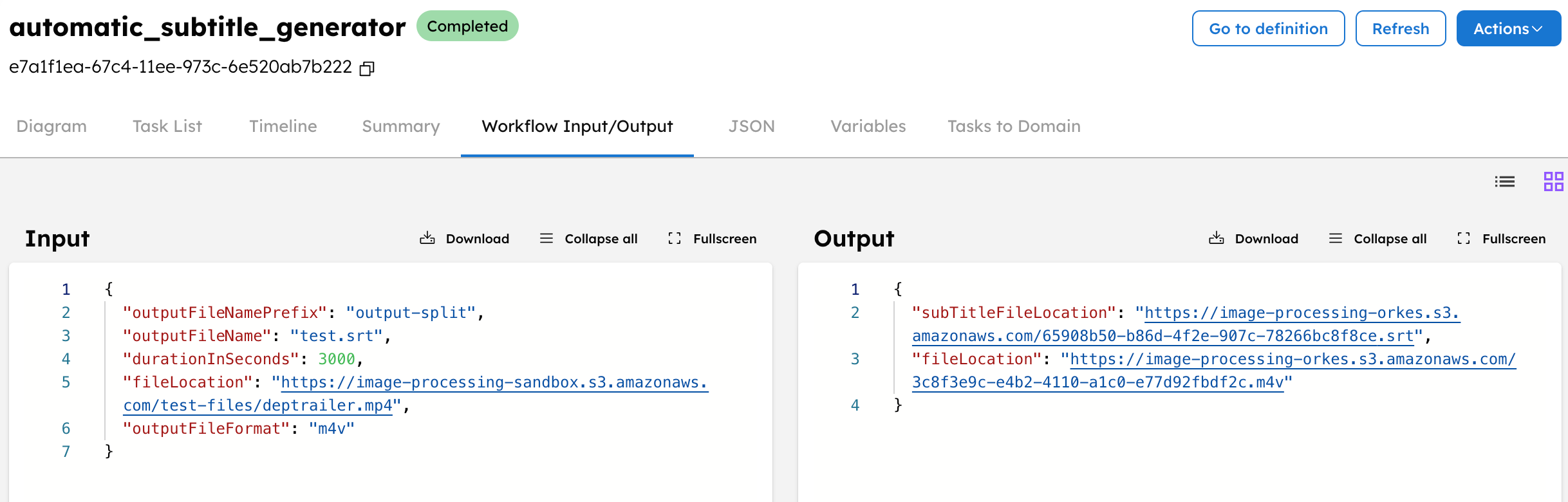Image resolution: width=1568 pixels, height=502 pixels.
Task: Click the Input panel collapse all icon
Action: 546,238
